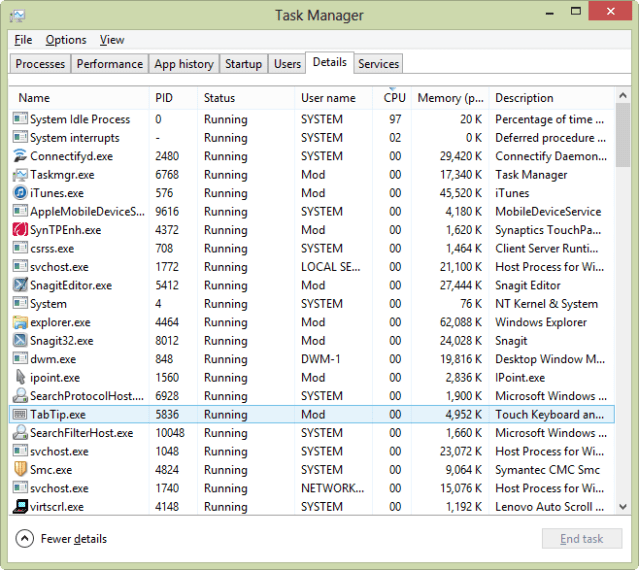639x570 pixels.
Task: Sort by the Status column header
Action: click(x=247, y=98)
